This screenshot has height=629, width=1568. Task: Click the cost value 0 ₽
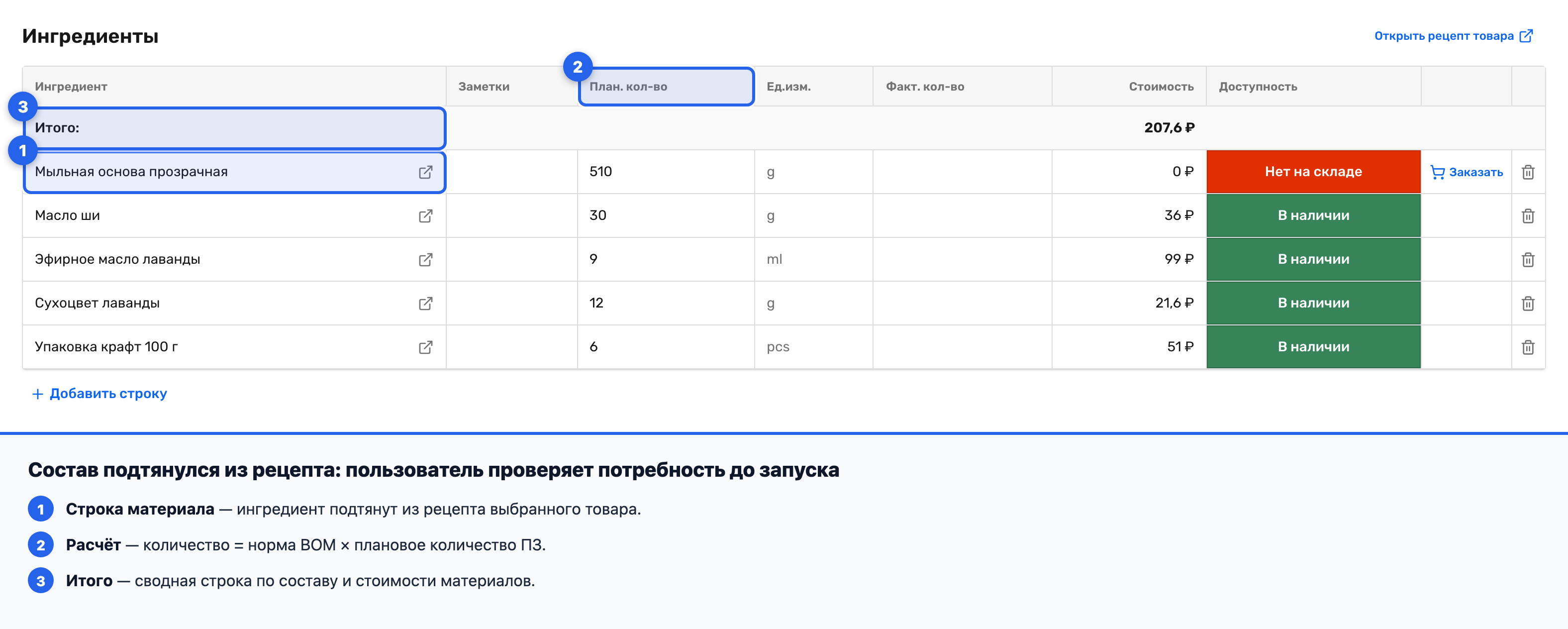[x=1182, y=172]
